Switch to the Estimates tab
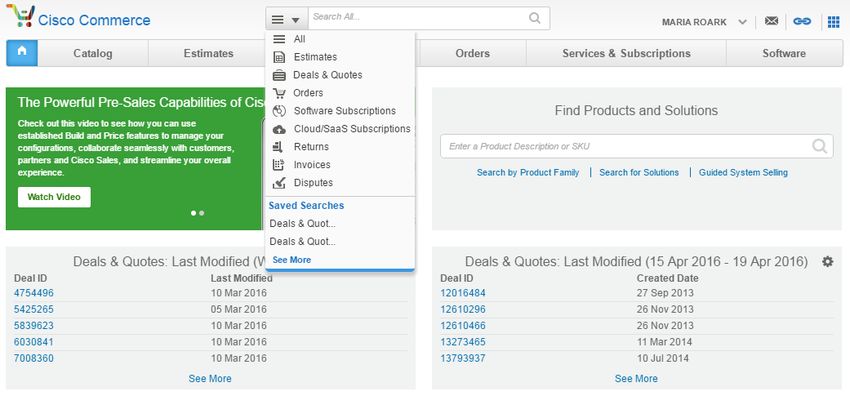Image resolution: width=850 pixels, height=396 pixels. click(208, 53)
